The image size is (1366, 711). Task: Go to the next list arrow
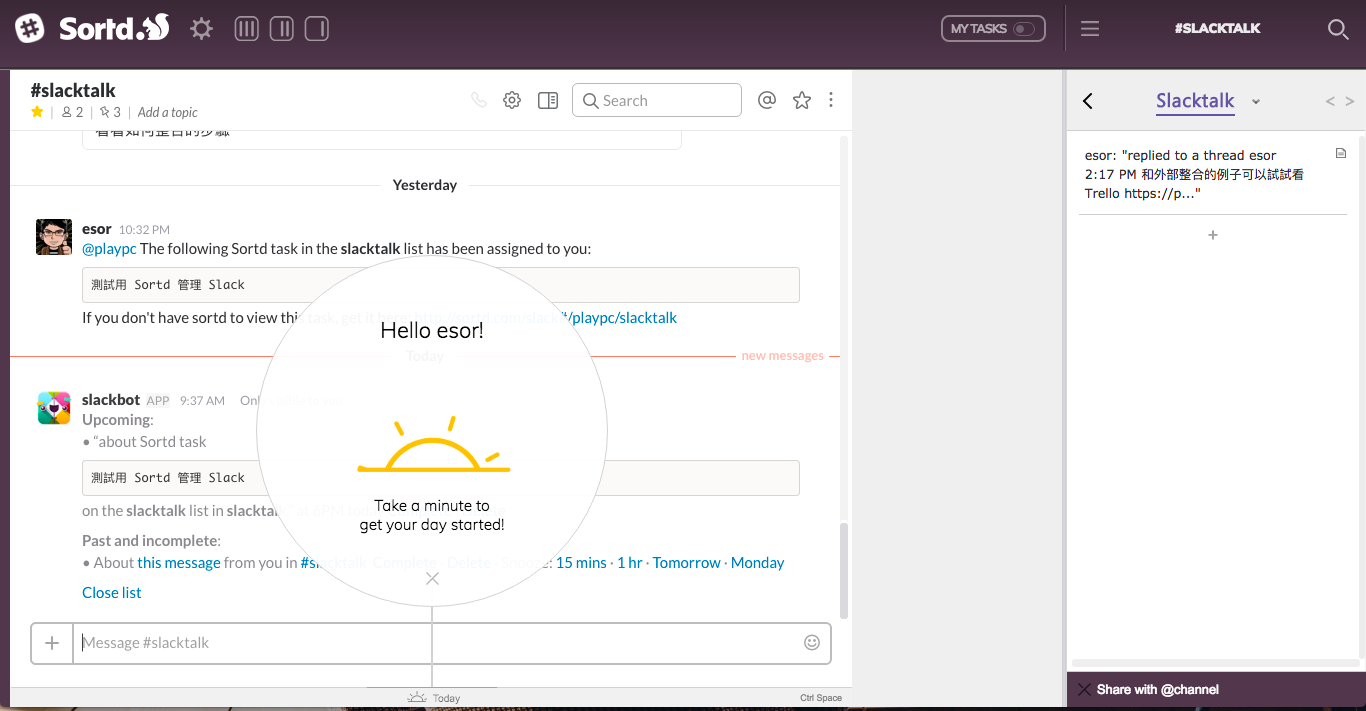[1350, 101]
